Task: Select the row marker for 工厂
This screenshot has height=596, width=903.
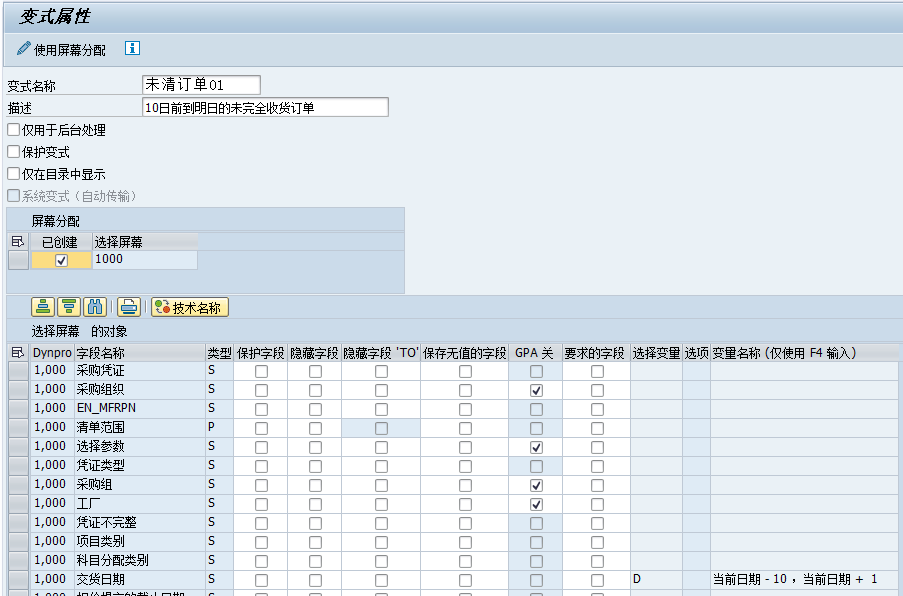Action: (x=18, y=504)
